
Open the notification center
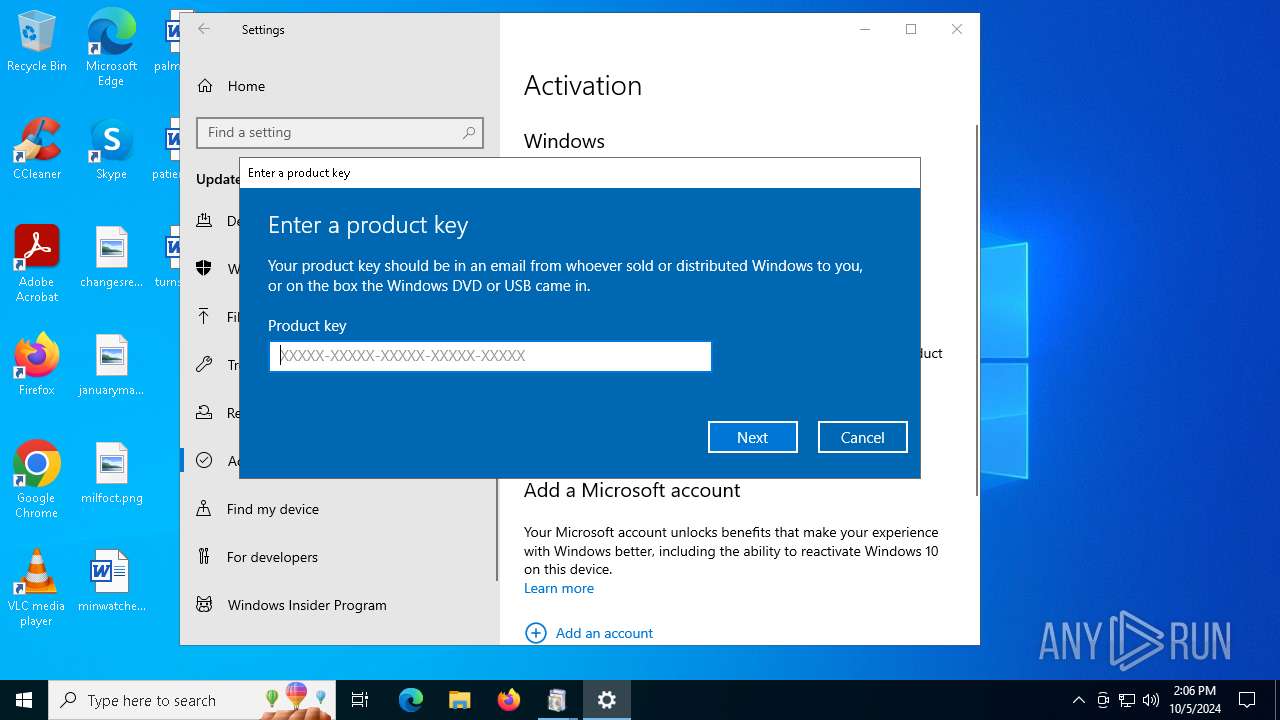coord(1247,700)
